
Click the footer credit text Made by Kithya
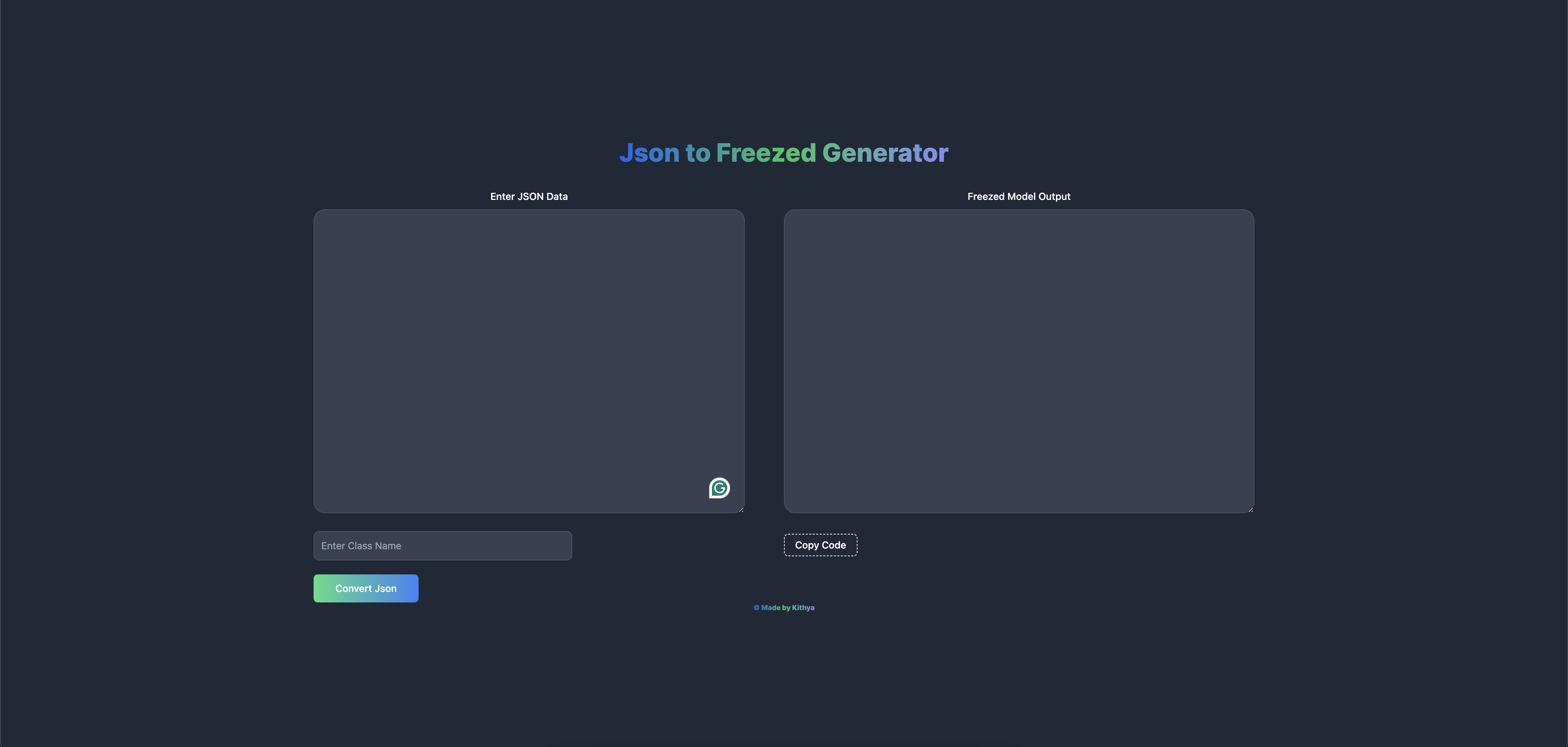787,608
